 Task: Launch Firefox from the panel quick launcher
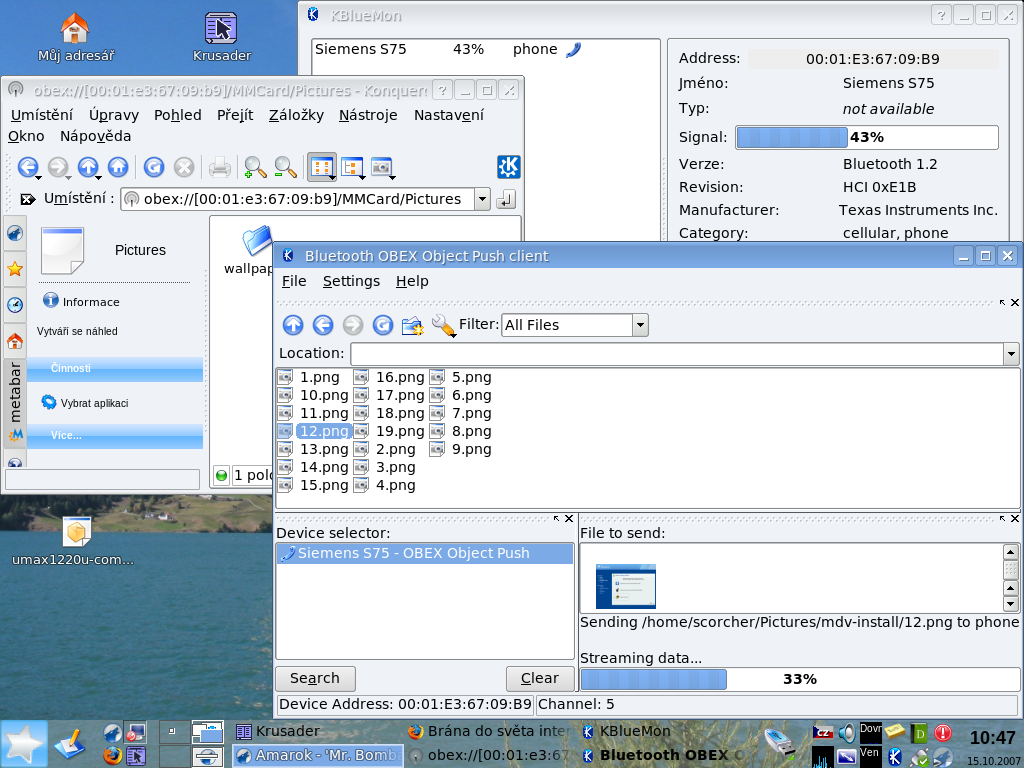click(112, 756)
